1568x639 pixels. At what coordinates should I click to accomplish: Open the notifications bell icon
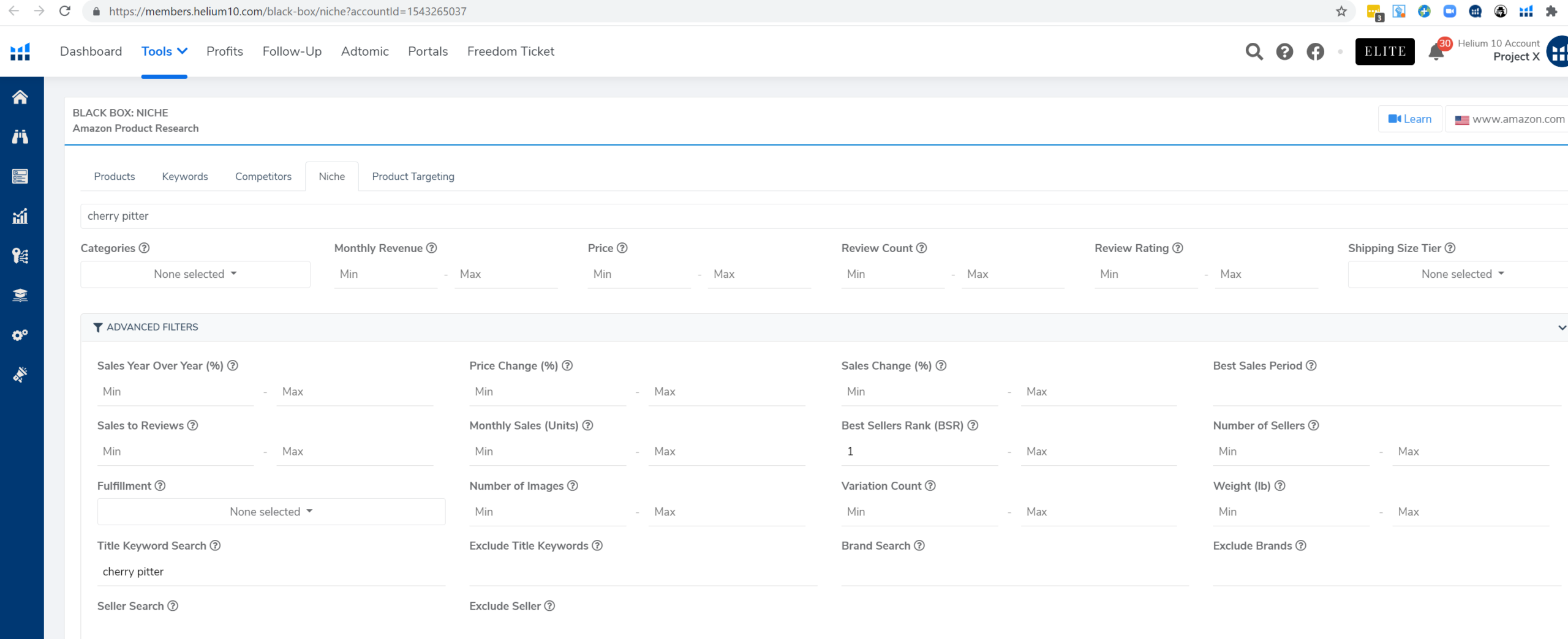(1436, 53)
